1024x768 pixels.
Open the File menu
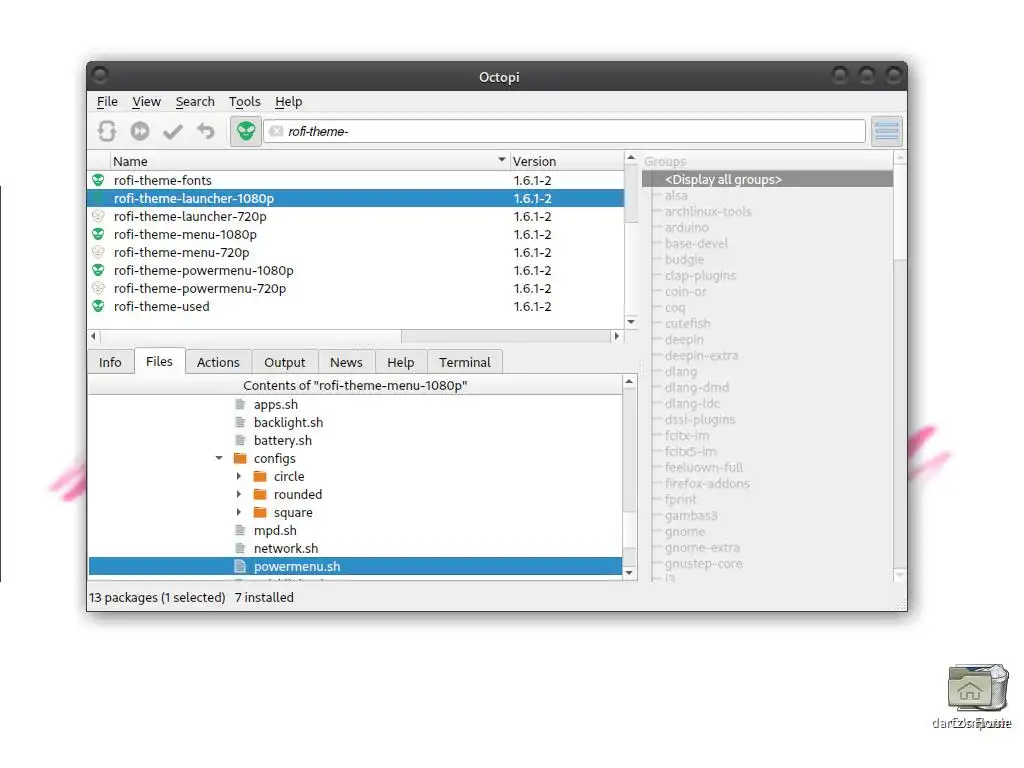[107, 101]
